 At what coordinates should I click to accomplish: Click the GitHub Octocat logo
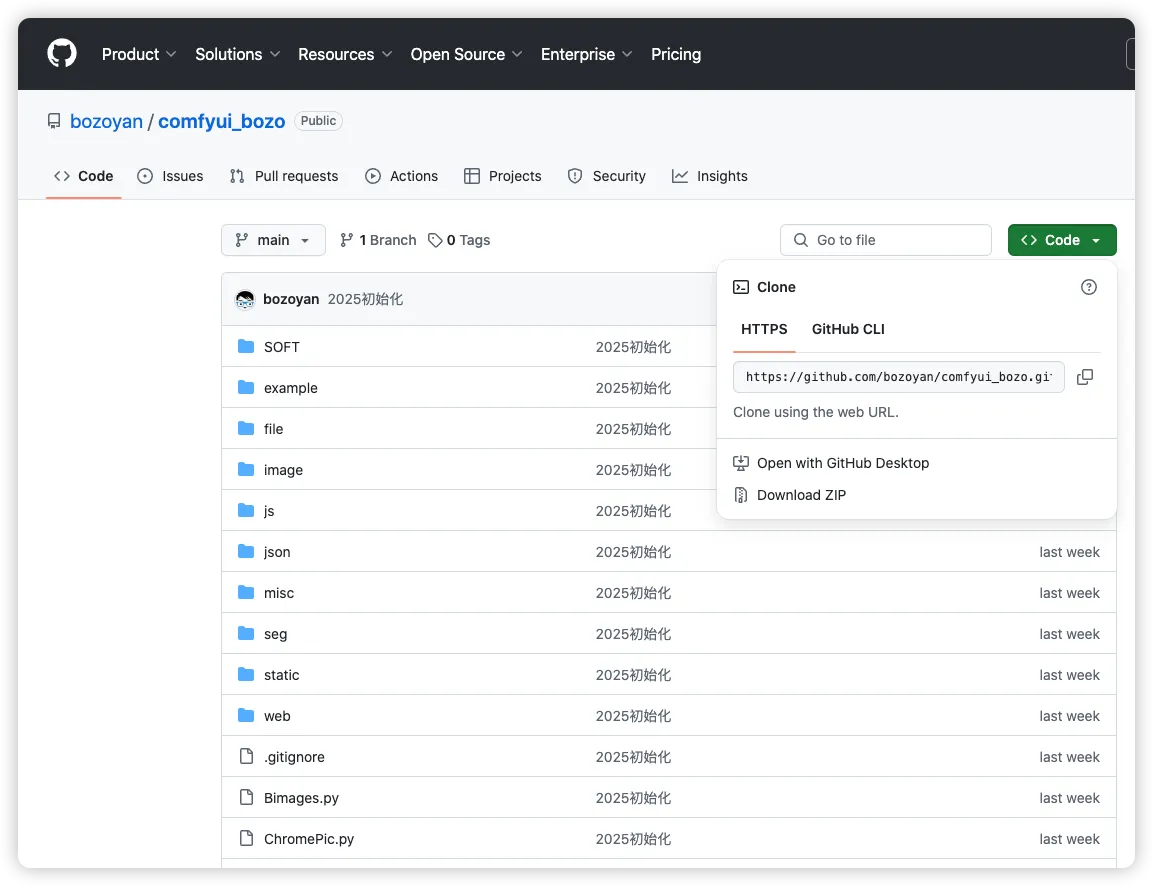point(62,54)
